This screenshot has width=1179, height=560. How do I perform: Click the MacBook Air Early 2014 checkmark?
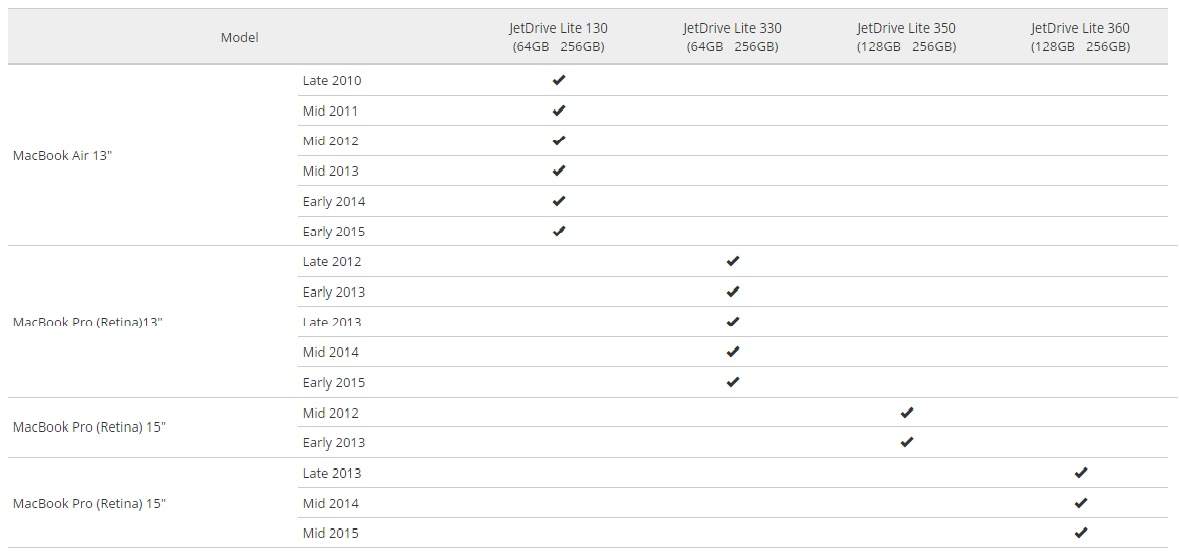(x=559, y=201)
